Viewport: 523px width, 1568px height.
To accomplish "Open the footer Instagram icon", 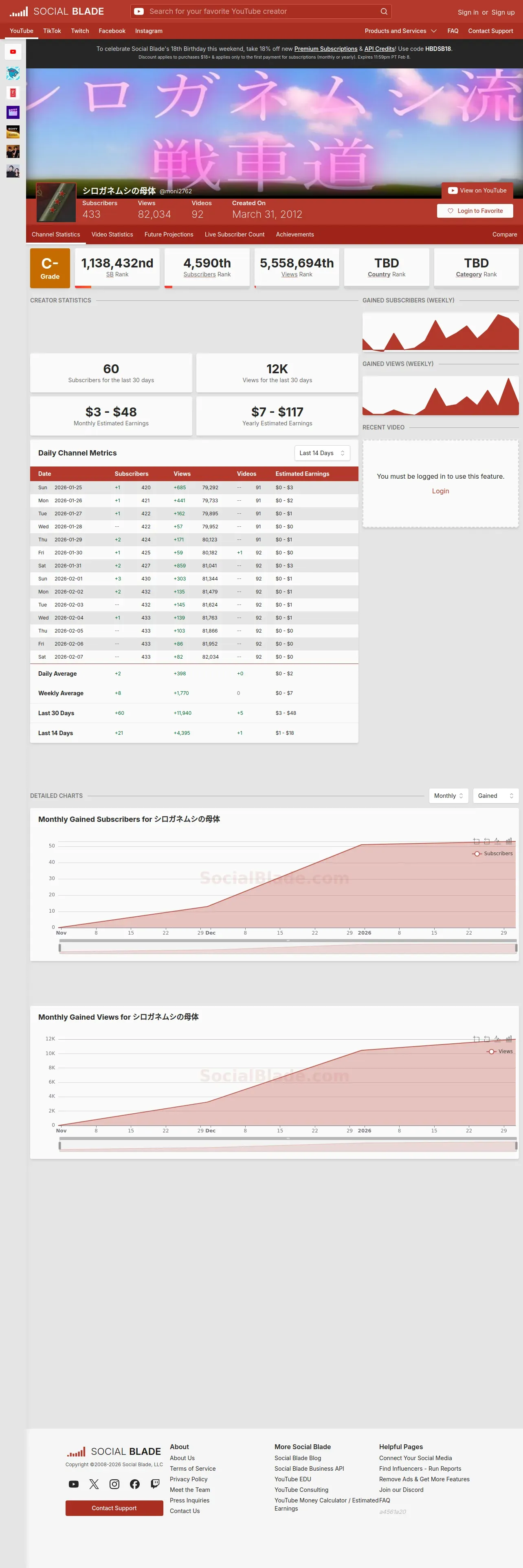I will pyautogui.click(x=114, y=1484).
